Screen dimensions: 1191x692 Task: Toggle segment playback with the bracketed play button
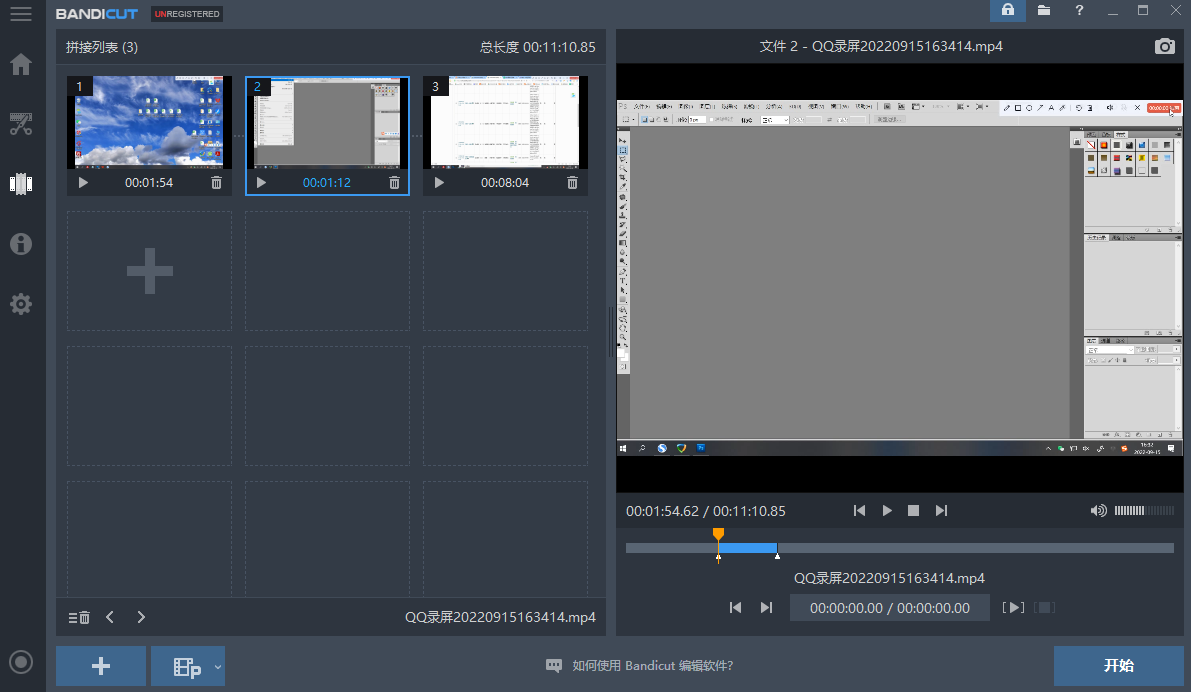pyautogui.click(x=1014, y=607)
